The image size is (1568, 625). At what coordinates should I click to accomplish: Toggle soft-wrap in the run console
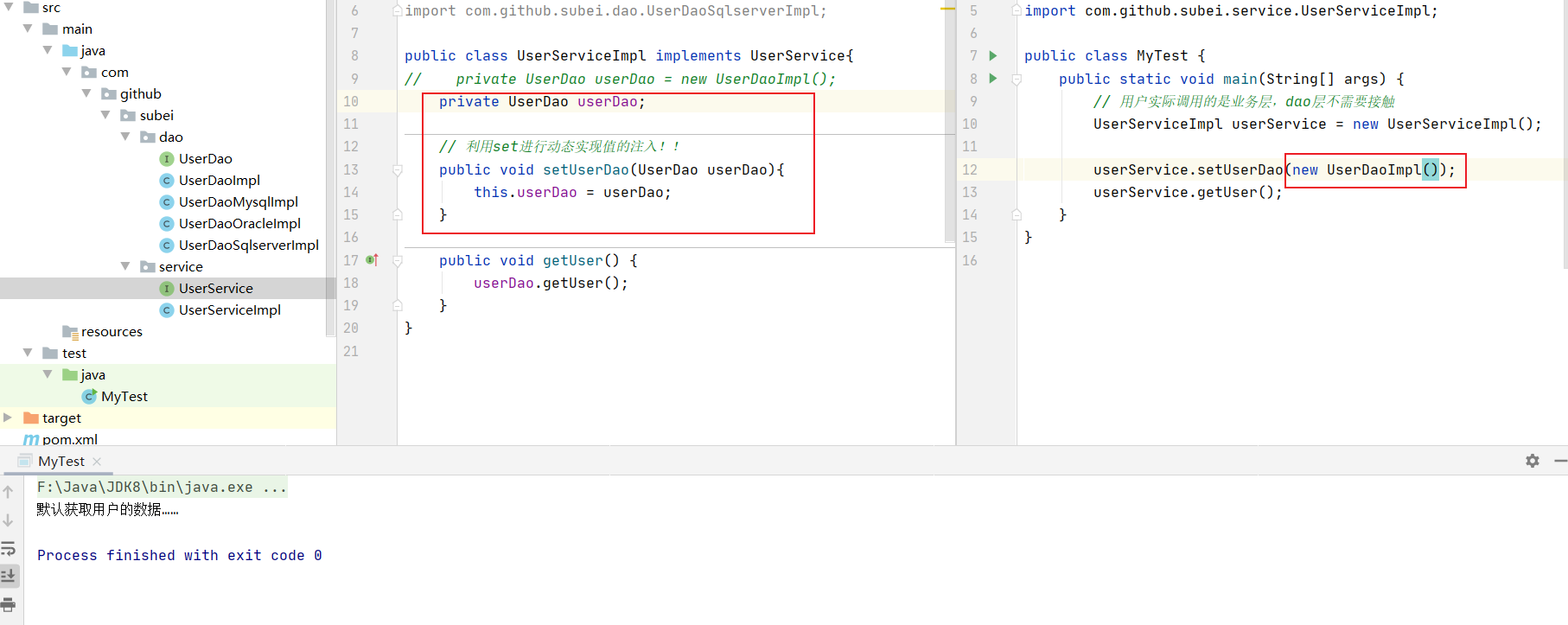click(9, 548)
